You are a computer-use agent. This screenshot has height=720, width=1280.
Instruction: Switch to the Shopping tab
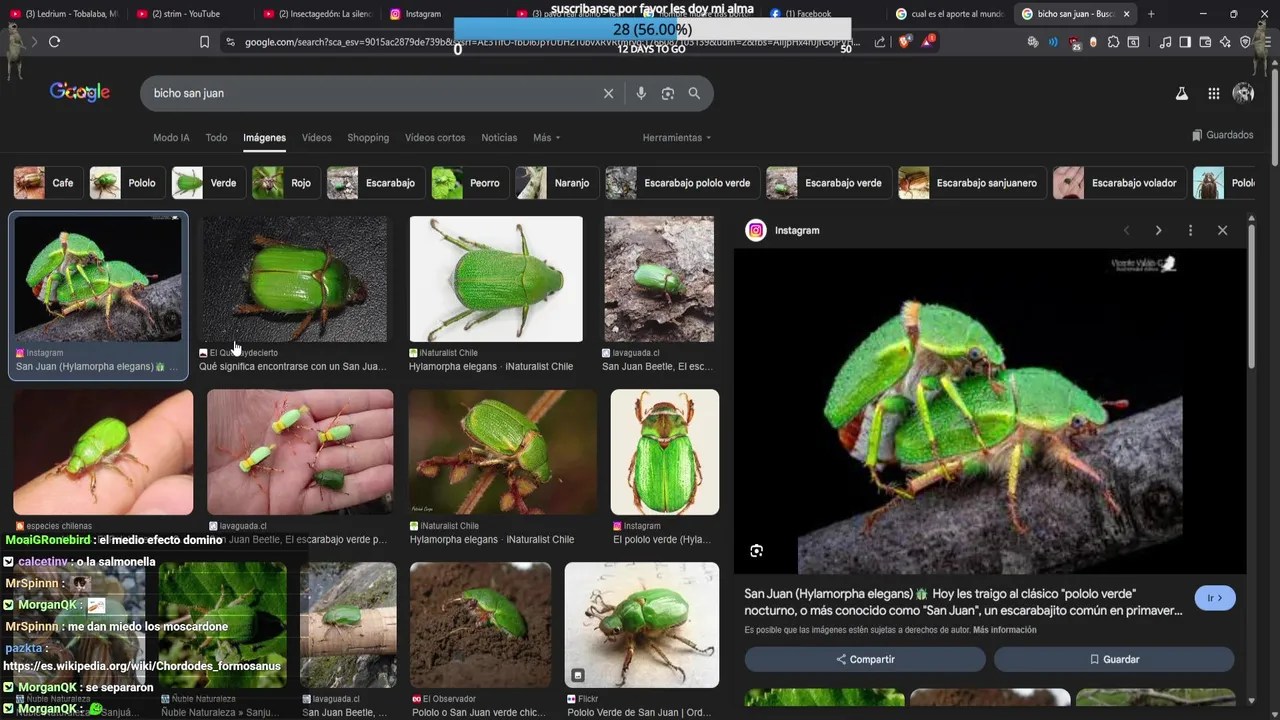[368, 138]
